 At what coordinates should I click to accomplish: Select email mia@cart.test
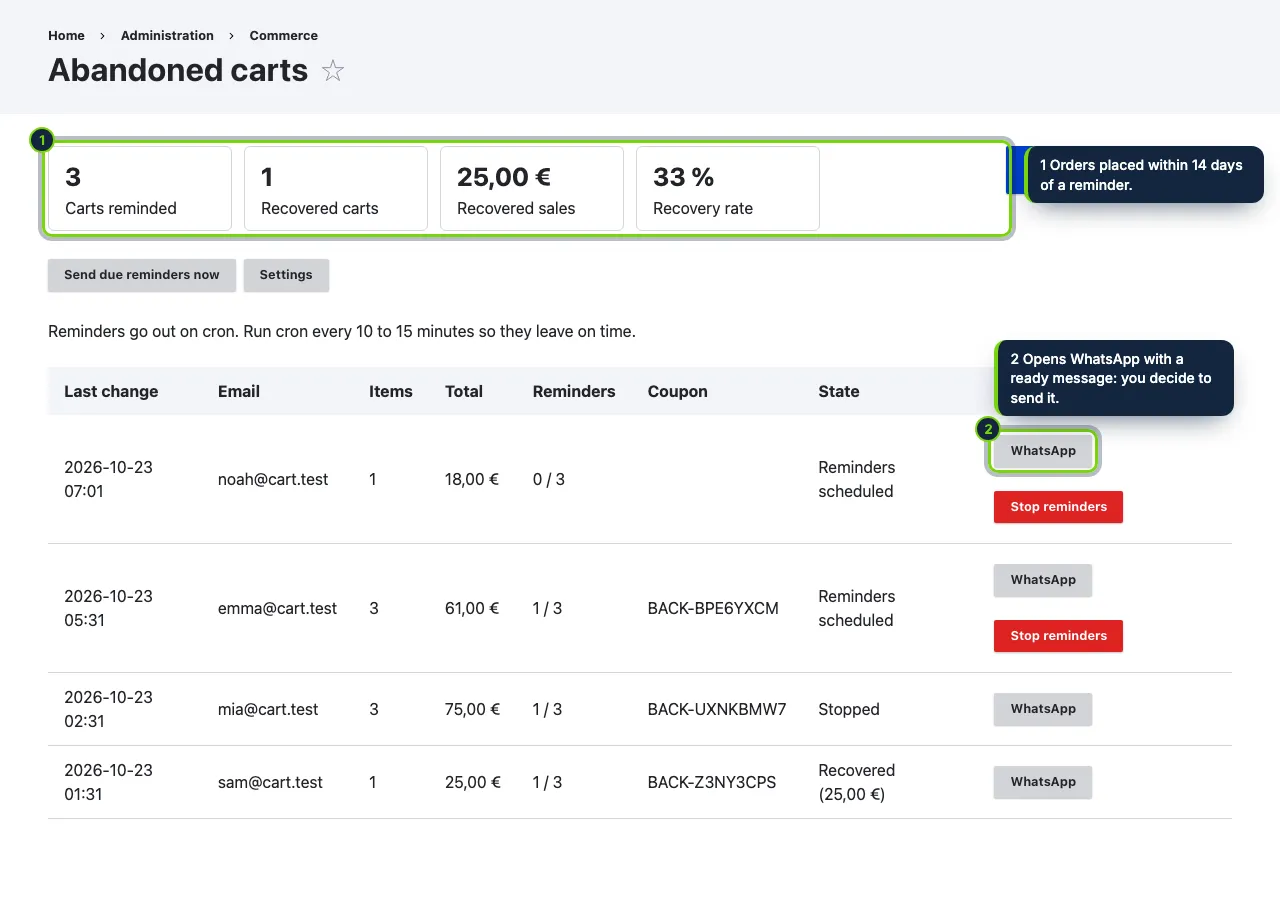(268, 709)
